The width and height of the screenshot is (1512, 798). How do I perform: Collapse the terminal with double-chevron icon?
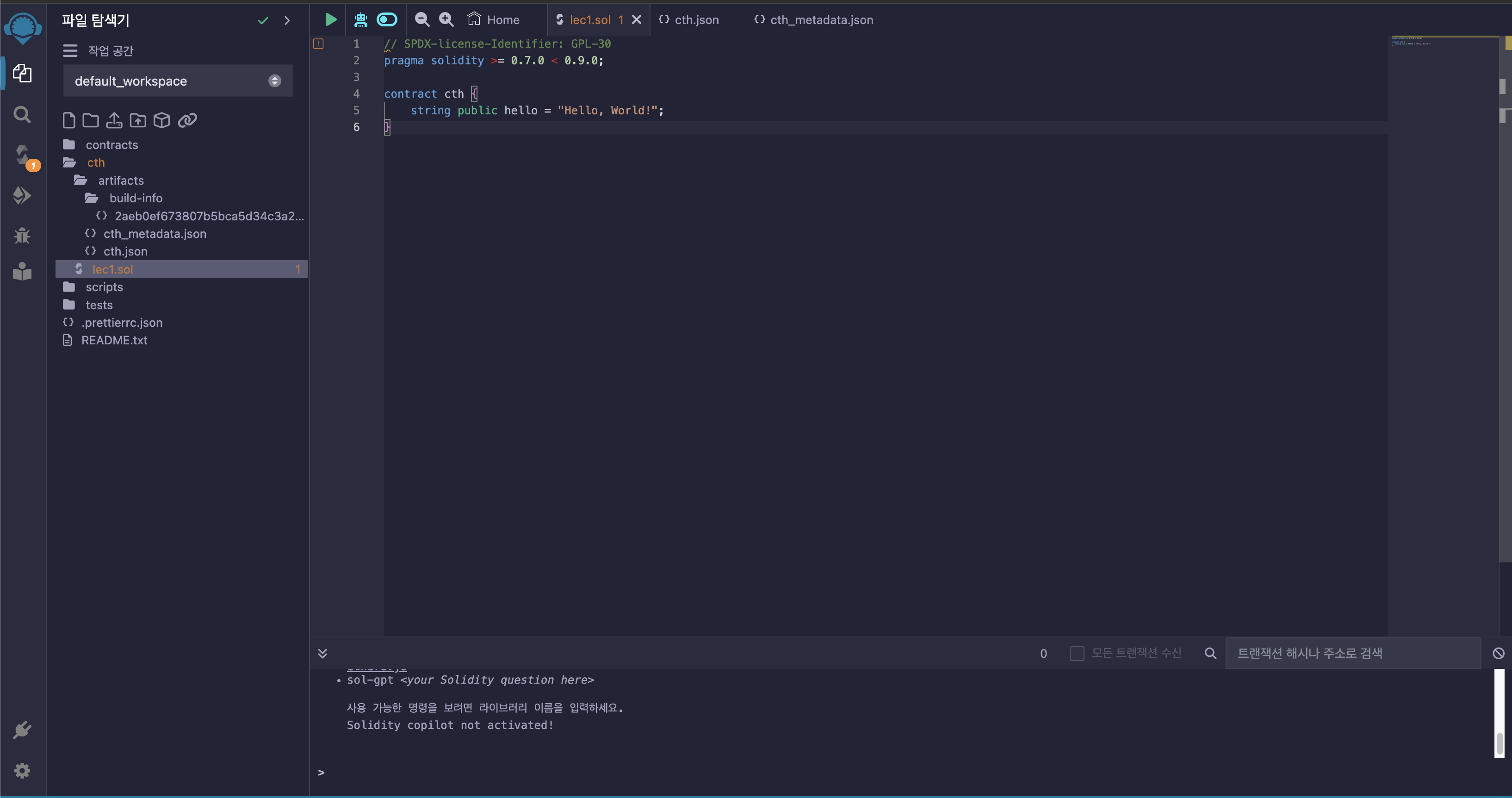click(322, 654)
